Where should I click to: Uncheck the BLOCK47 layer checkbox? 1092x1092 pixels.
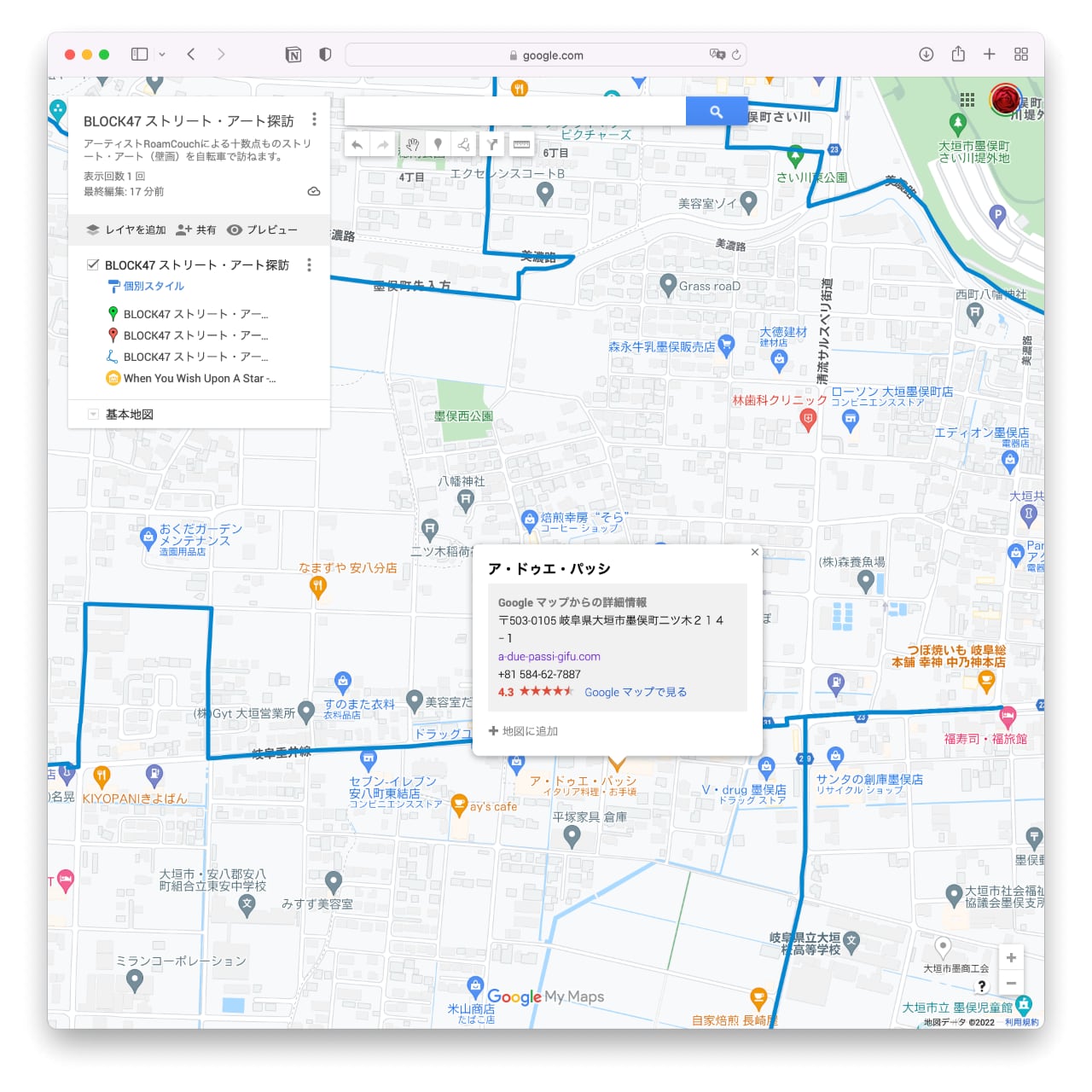pos(93,264)
